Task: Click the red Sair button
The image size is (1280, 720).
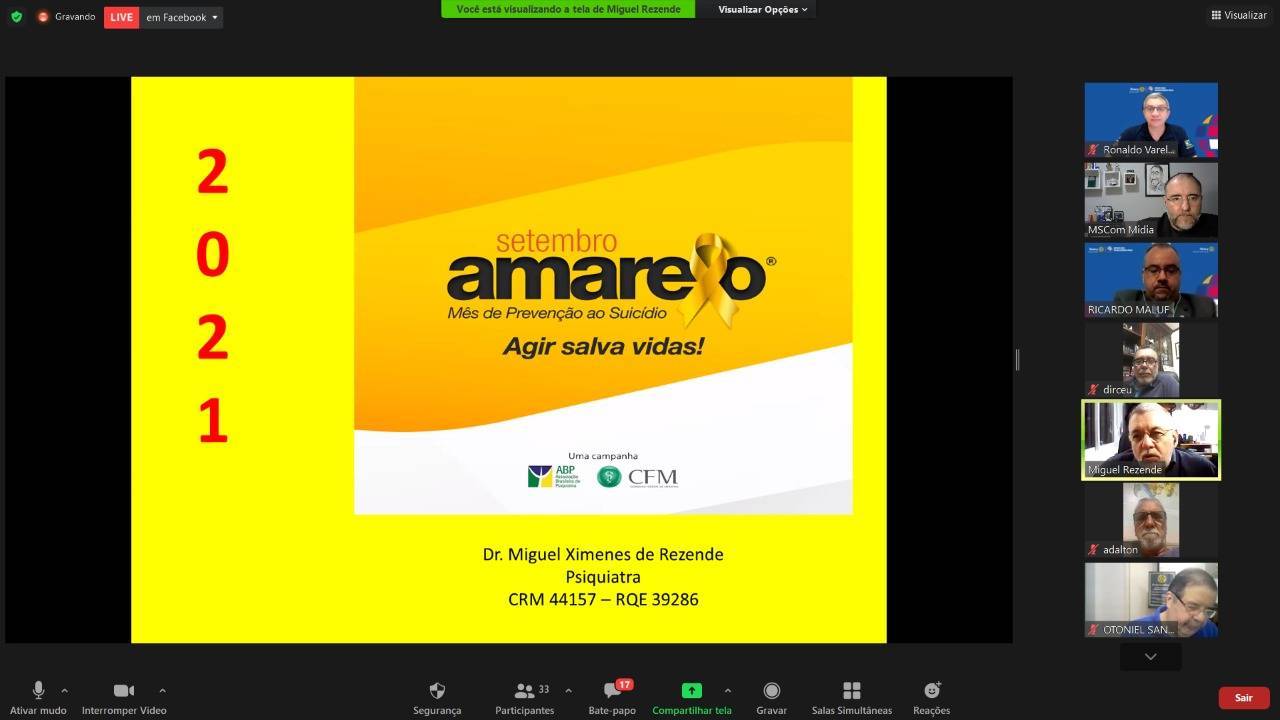Action: [x=1243, y=698]
